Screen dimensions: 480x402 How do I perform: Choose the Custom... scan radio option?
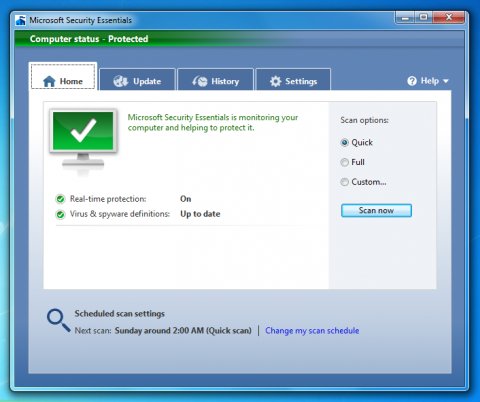pos(344,182)
